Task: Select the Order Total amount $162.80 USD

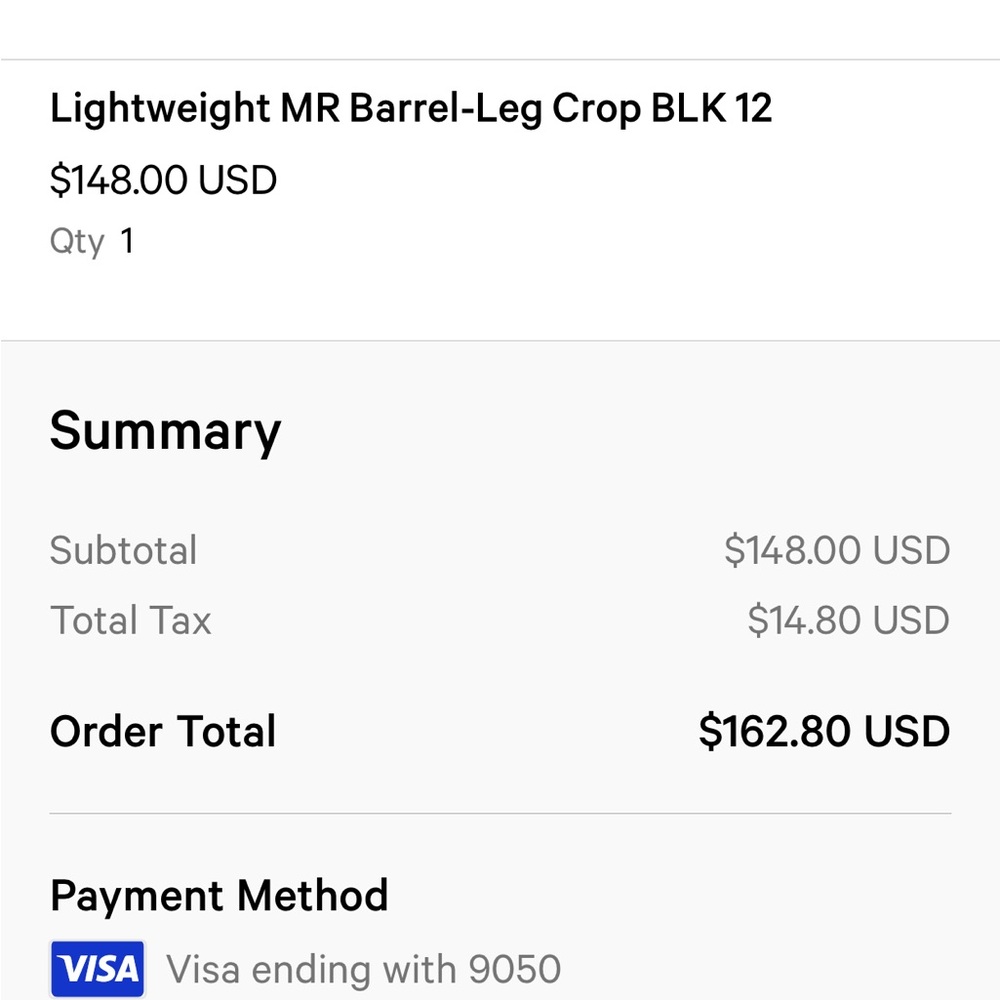Action: click(824, 731)
